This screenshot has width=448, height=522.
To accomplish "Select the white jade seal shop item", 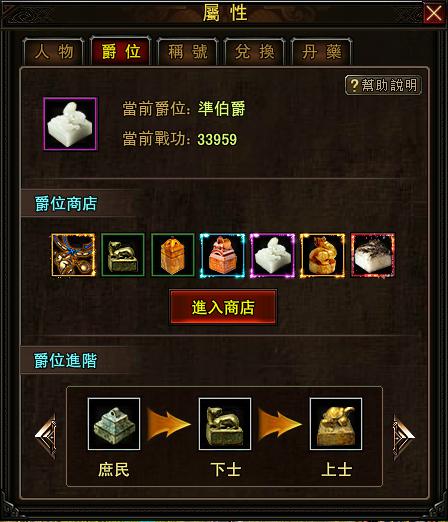I will click(272, 255).
